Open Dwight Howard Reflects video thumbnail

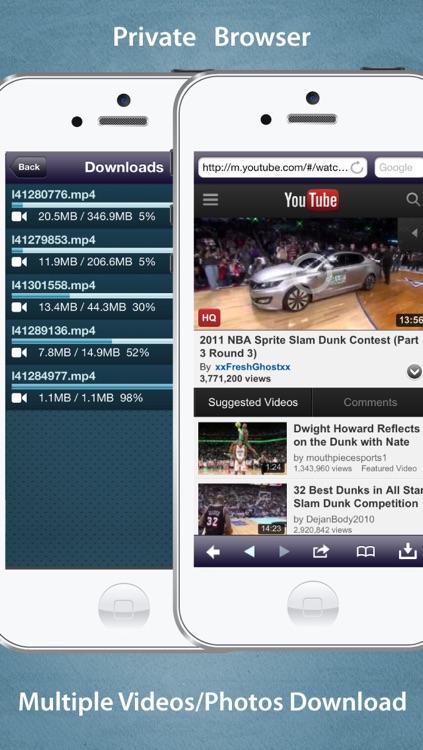pyautogui.click(x=243, y=448)
